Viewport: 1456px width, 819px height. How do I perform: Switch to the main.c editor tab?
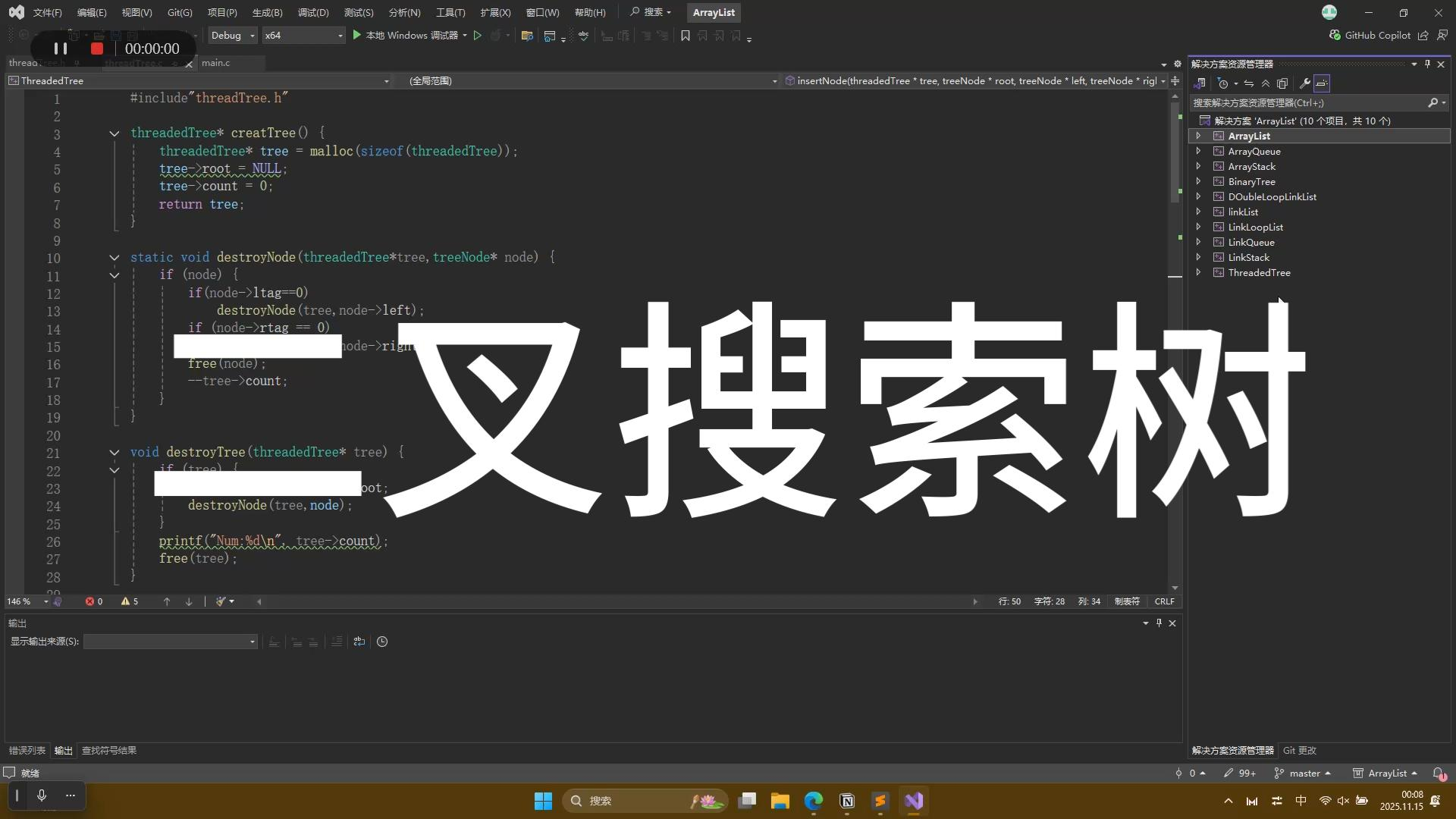[x=216, y=63]
